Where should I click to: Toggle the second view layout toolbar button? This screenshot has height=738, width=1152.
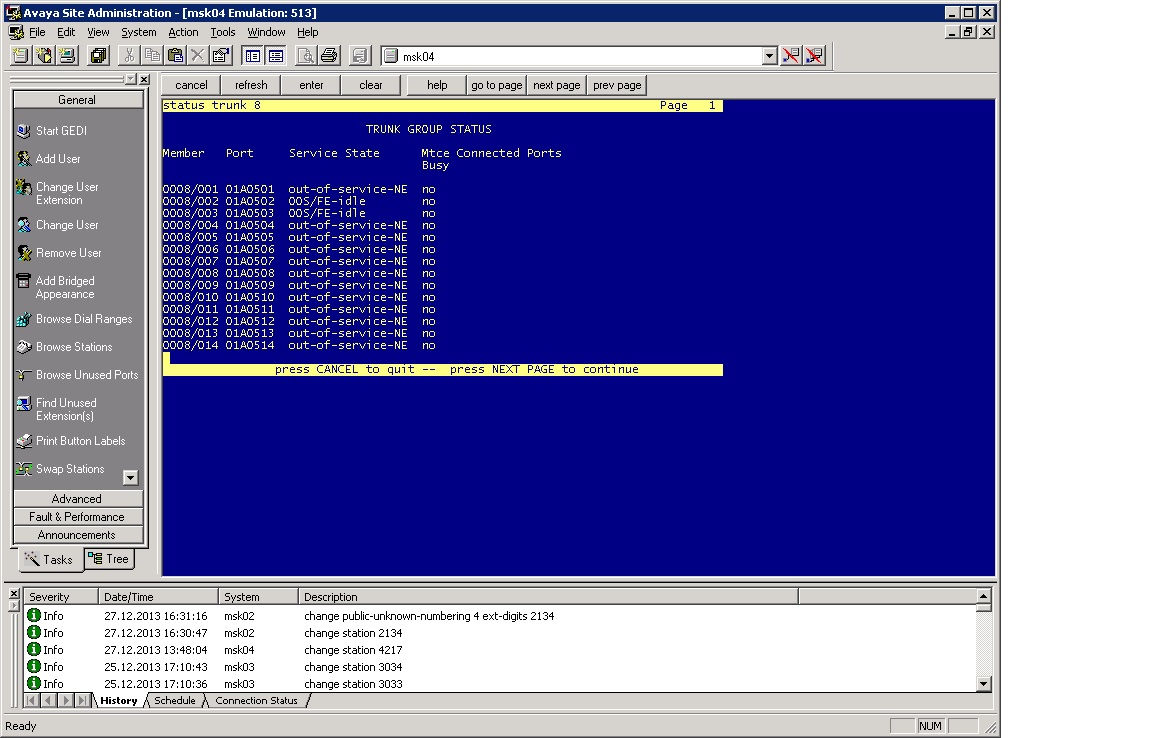click(276, 56)
